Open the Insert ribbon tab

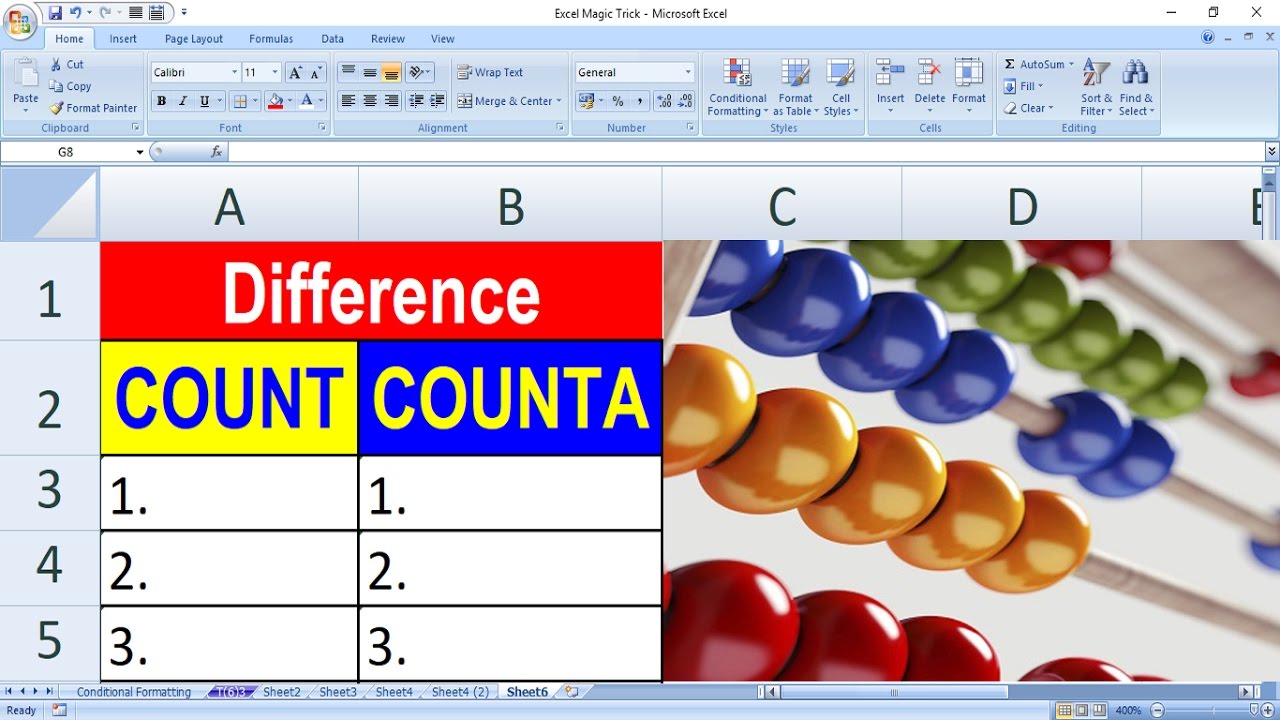[x=123, y=39]
